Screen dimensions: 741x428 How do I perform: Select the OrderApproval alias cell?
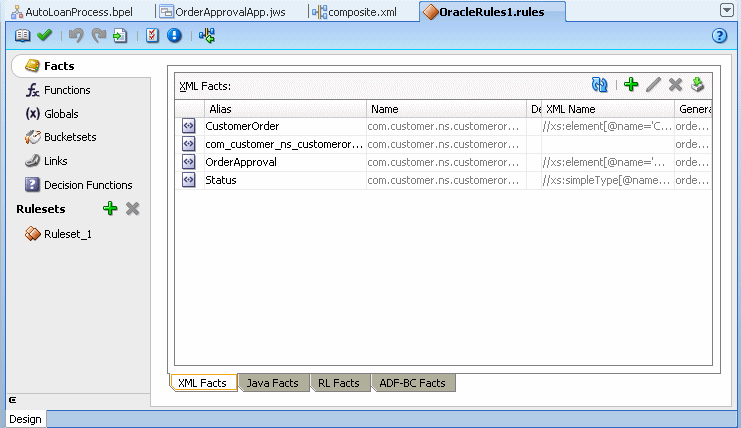285,162
